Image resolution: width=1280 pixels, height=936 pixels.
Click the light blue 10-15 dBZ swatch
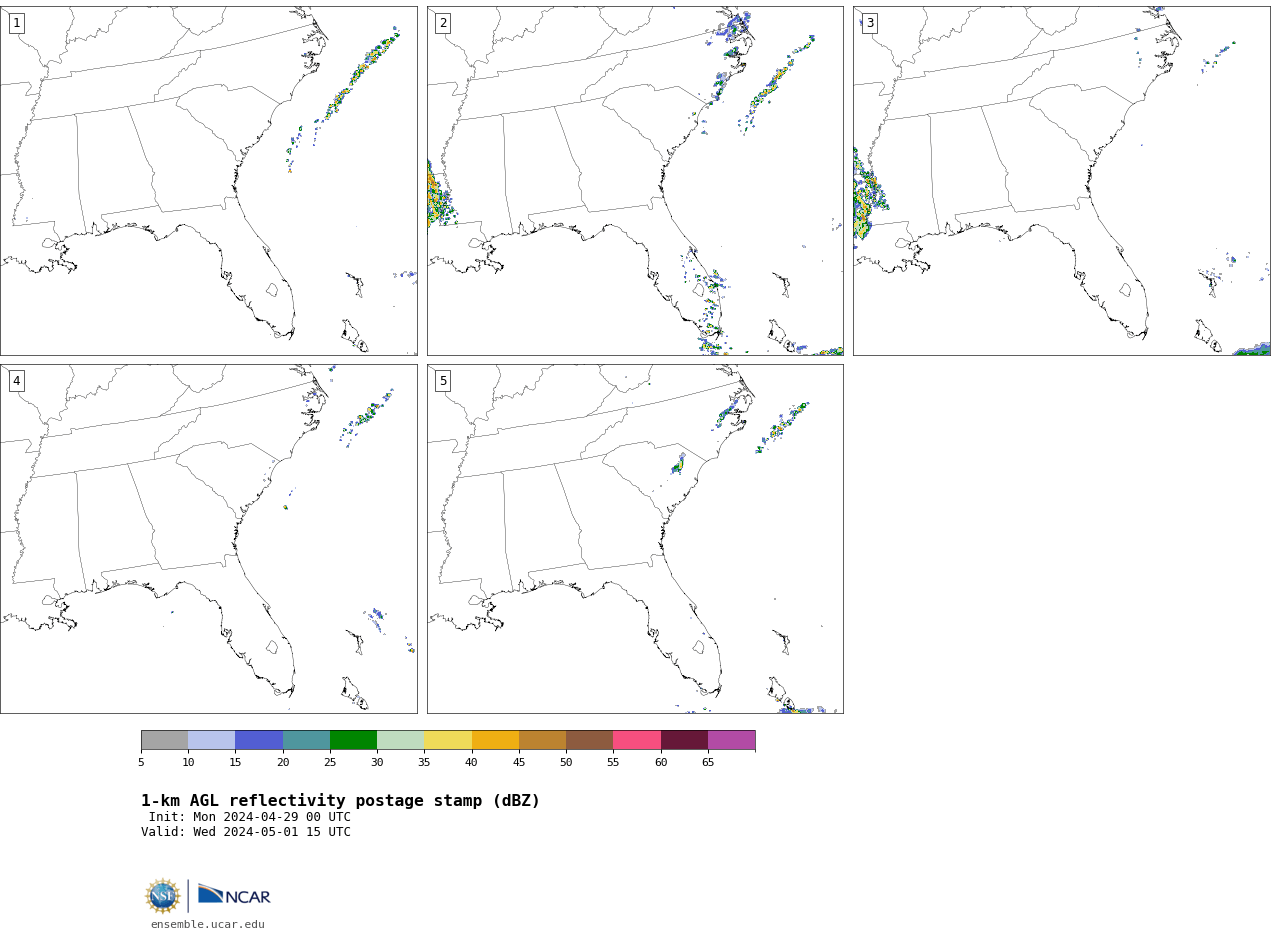click(211, 740)
